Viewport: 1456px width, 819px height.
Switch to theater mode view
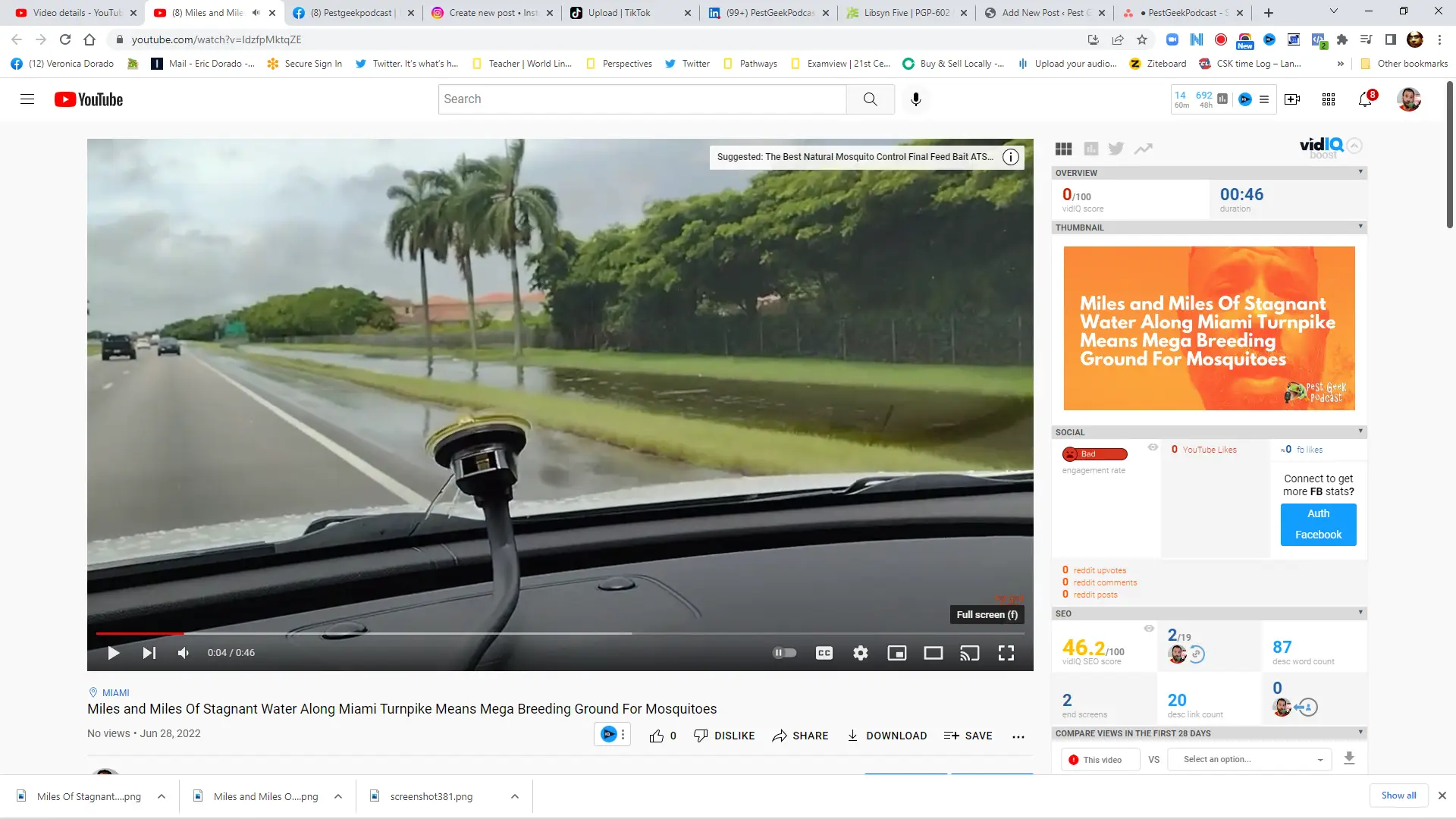pyautogui.click(x=933, y=653)
